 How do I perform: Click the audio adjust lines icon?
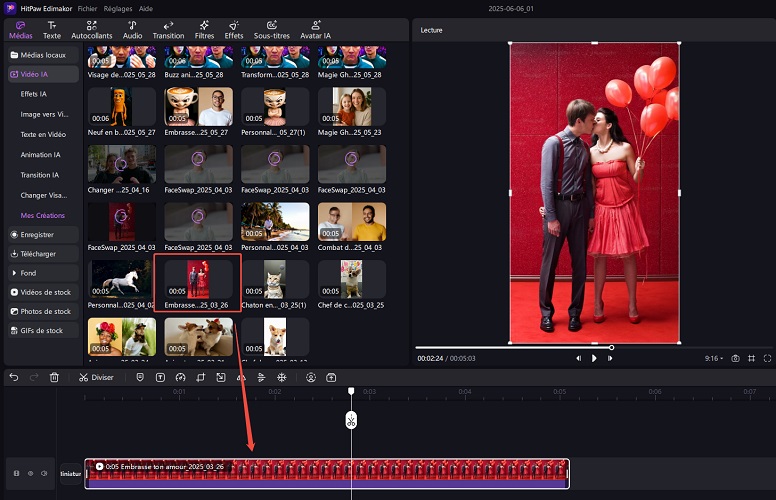(x=261, y=377)
